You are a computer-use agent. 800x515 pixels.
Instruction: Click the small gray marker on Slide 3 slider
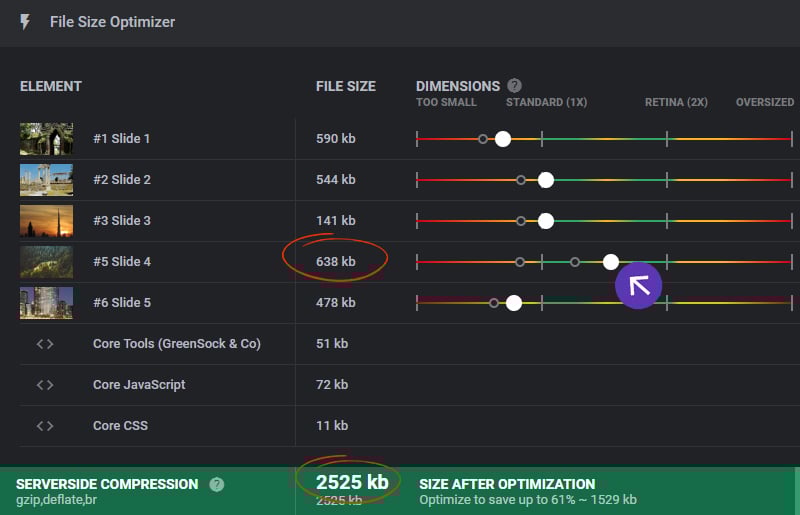point(521,221)
